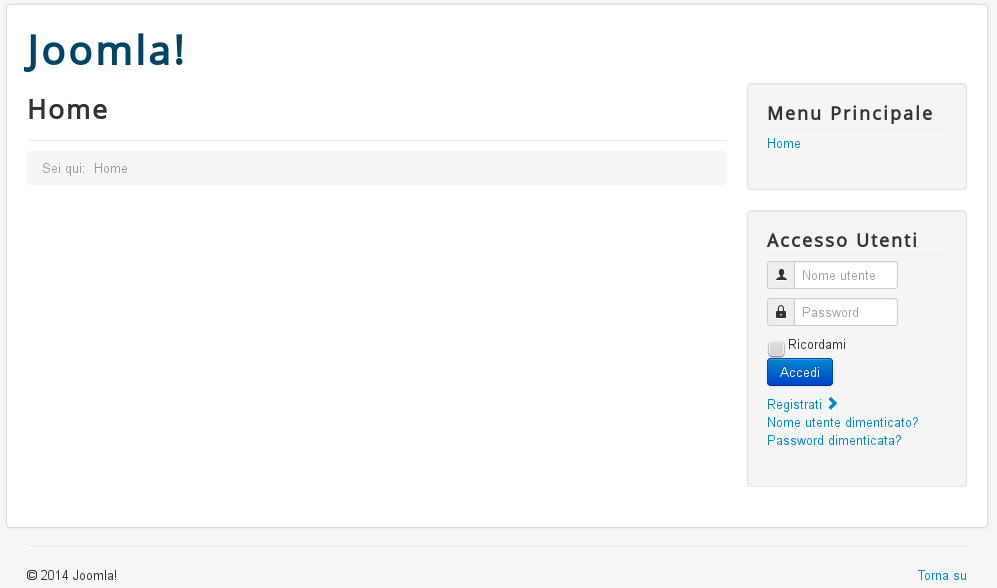Click the blue Accedi button
Viewport: 997px width, 588px height.
click(799, 373)
